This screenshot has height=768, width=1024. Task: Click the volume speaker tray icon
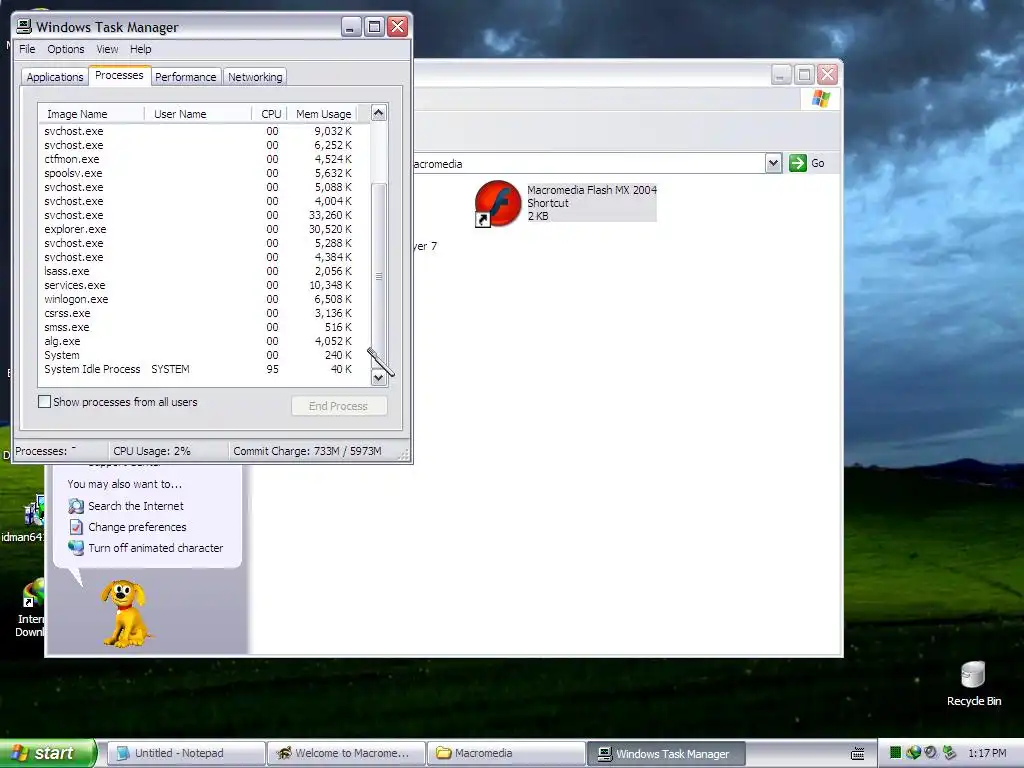point(931,753)
